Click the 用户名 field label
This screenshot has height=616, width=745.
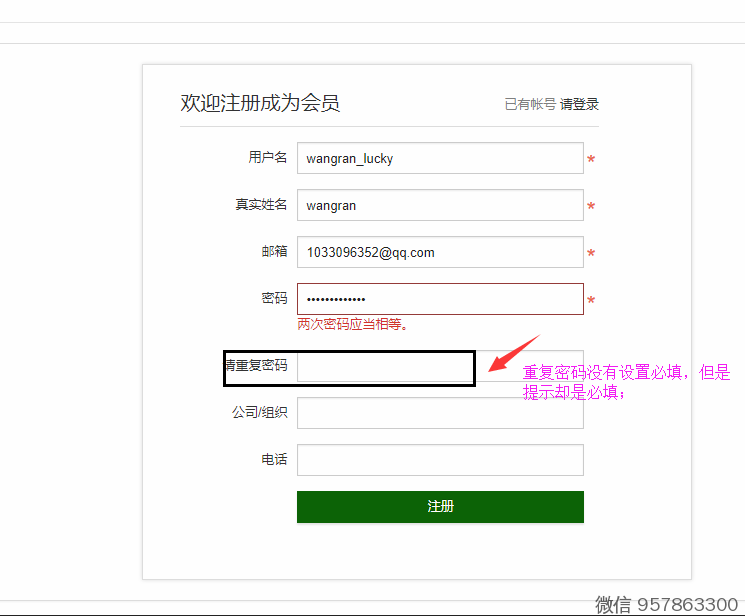pyautogui.click(x=267, y=157)
